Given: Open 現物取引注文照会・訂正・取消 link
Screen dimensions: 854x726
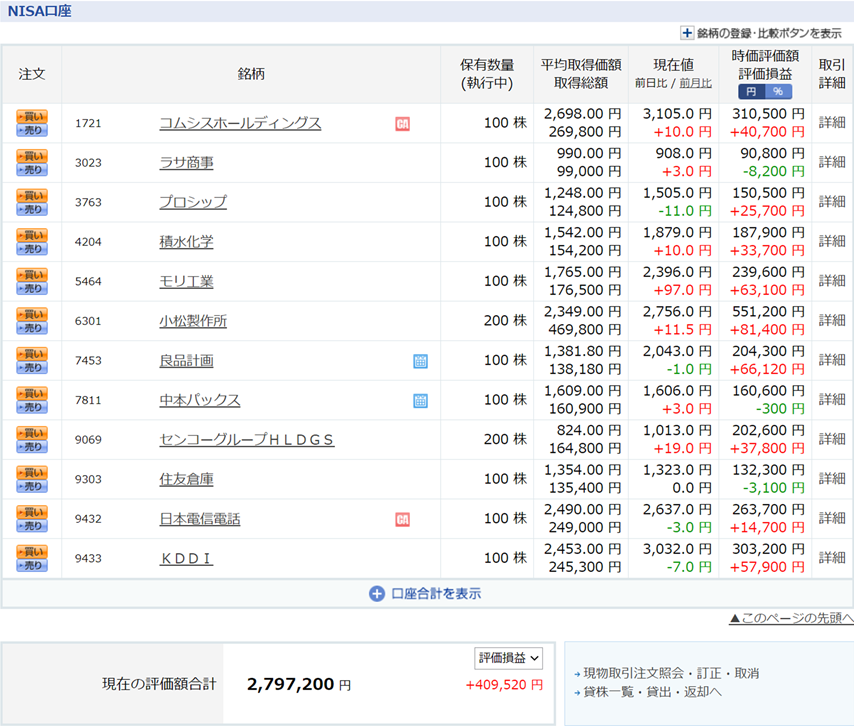Looking at the screenshot, I should click(671, 674).
